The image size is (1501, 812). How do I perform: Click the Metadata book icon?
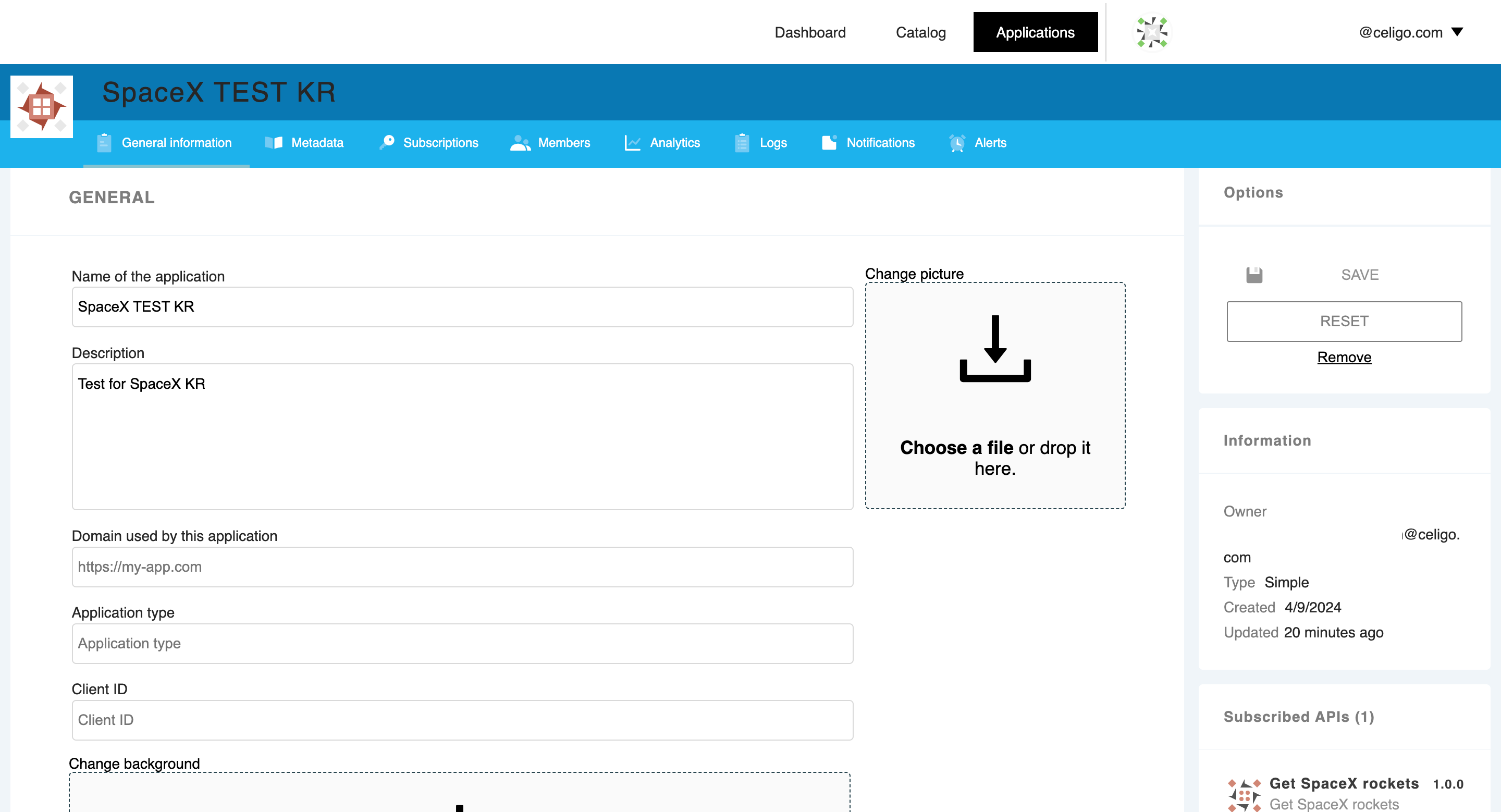point(273,143)
